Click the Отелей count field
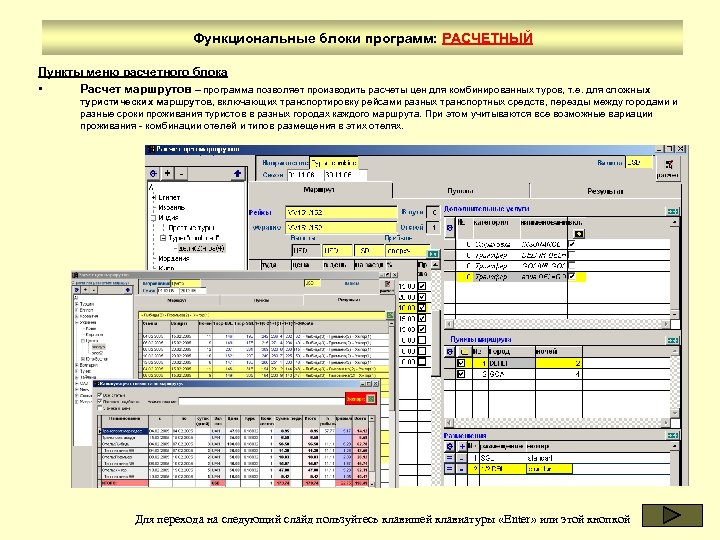The image size is (720, 540). [433, 227]
